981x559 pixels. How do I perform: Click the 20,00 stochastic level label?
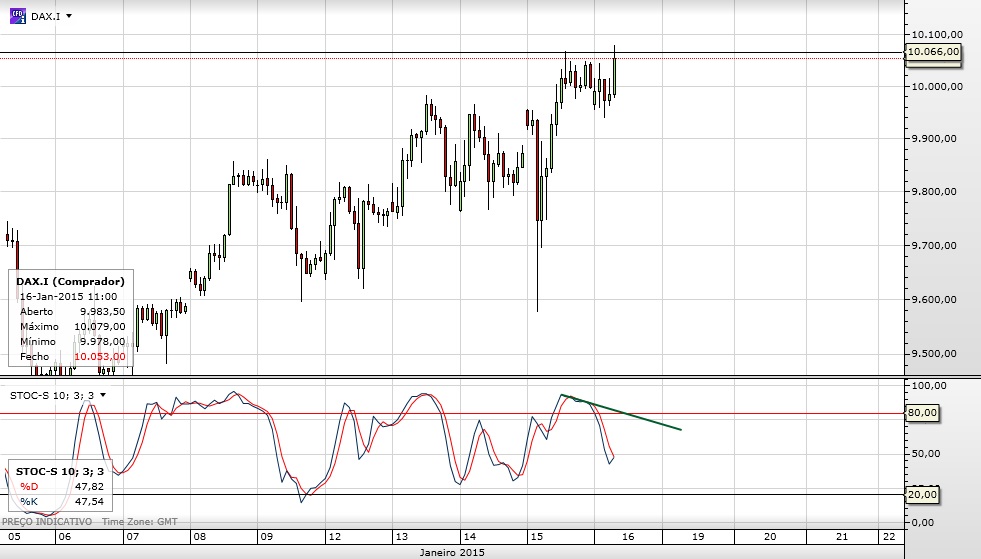pos(922,494)
